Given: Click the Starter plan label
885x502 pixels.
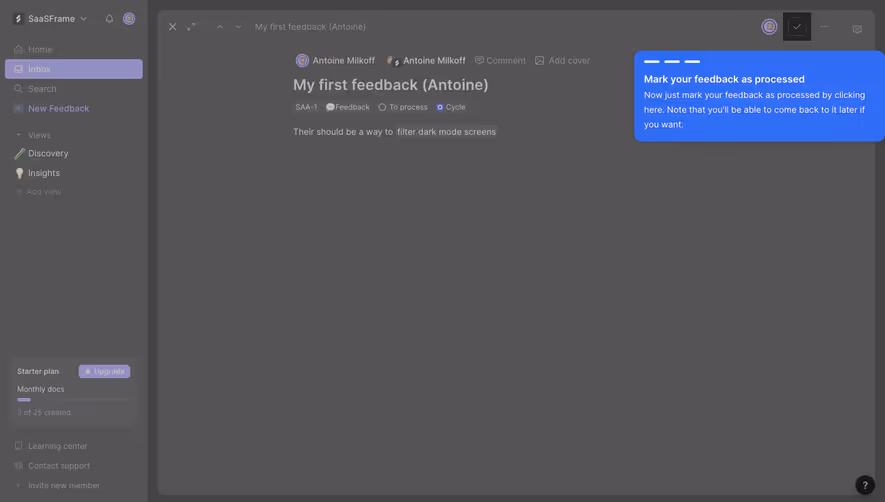Looking at the screenshot, I should click(38, 371).
